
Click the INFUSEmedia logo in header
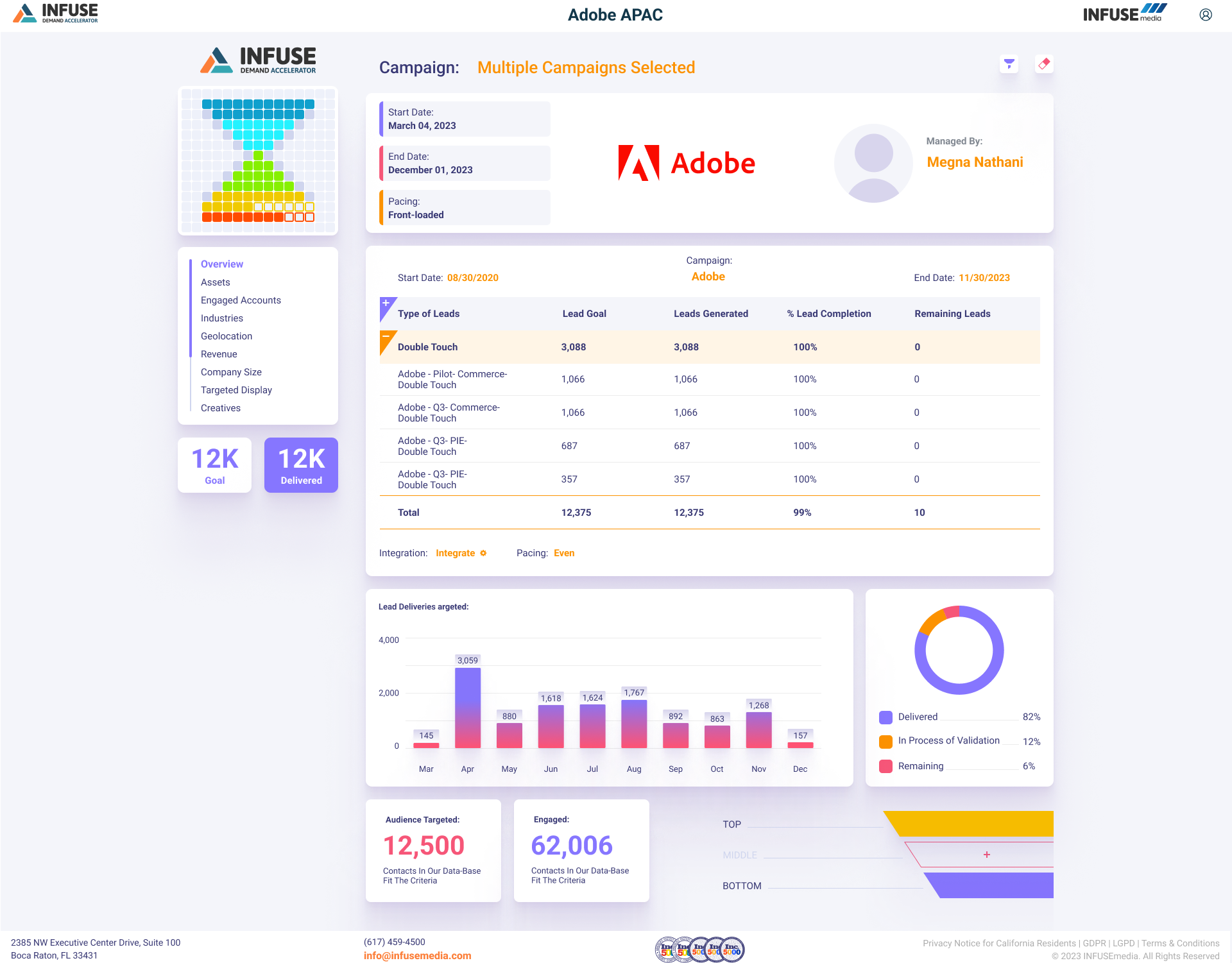[x=1125, y=13]
